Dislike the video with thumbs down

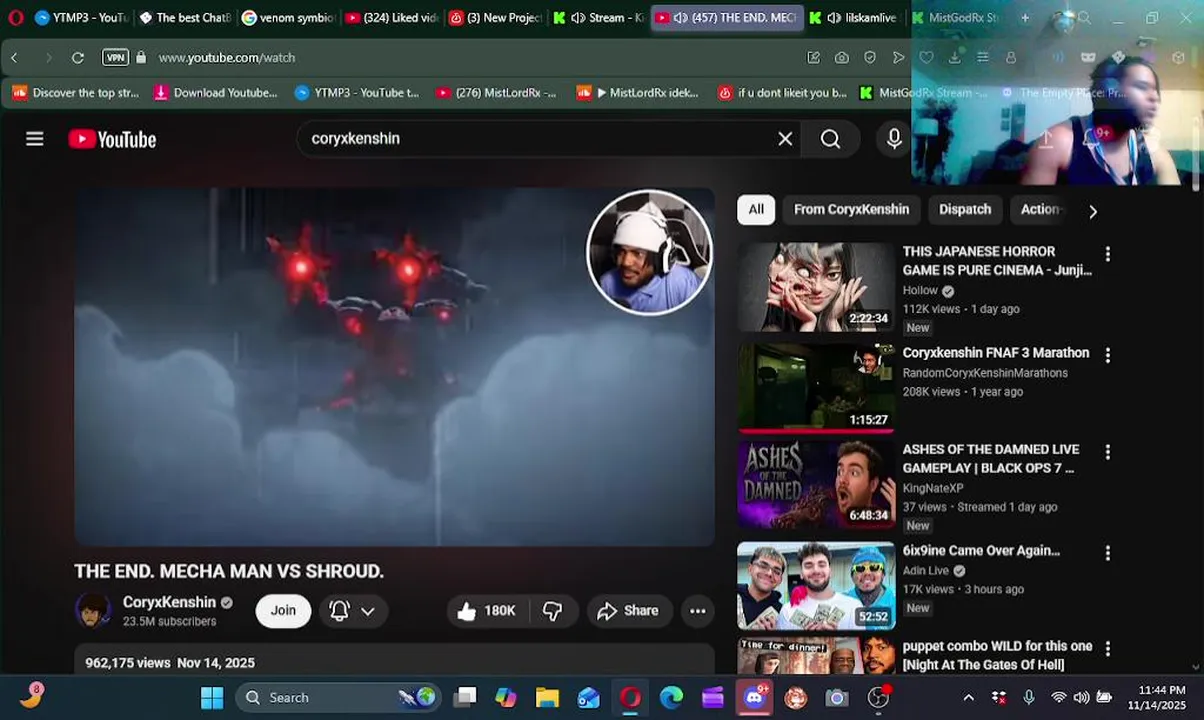[x=552, y=611]
